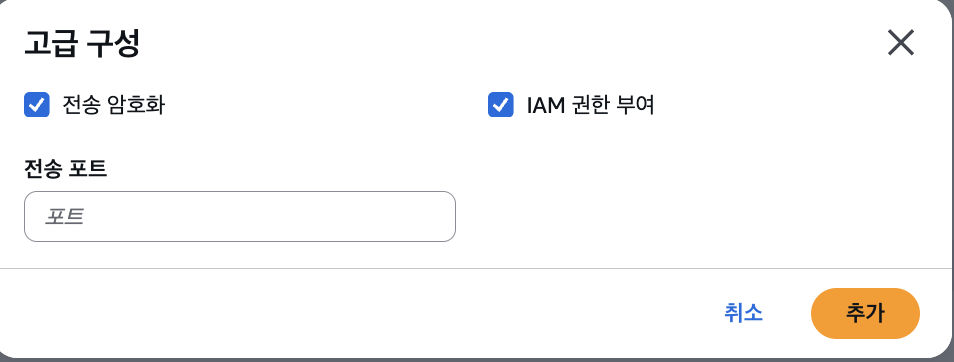Viewport: 954px width, 362px height.
Task: Click the 전송 포트 field label
Action: click(66, 169)
